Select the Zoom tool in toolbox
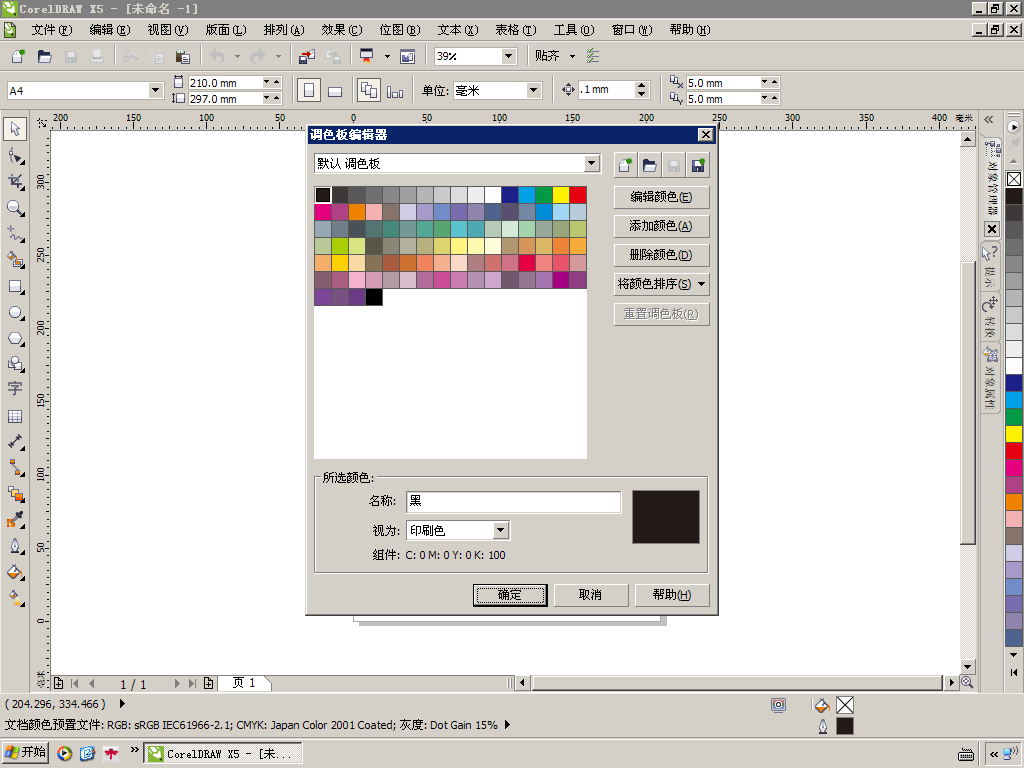This screenshot has height=768, width=1024. tap(15, 208)
